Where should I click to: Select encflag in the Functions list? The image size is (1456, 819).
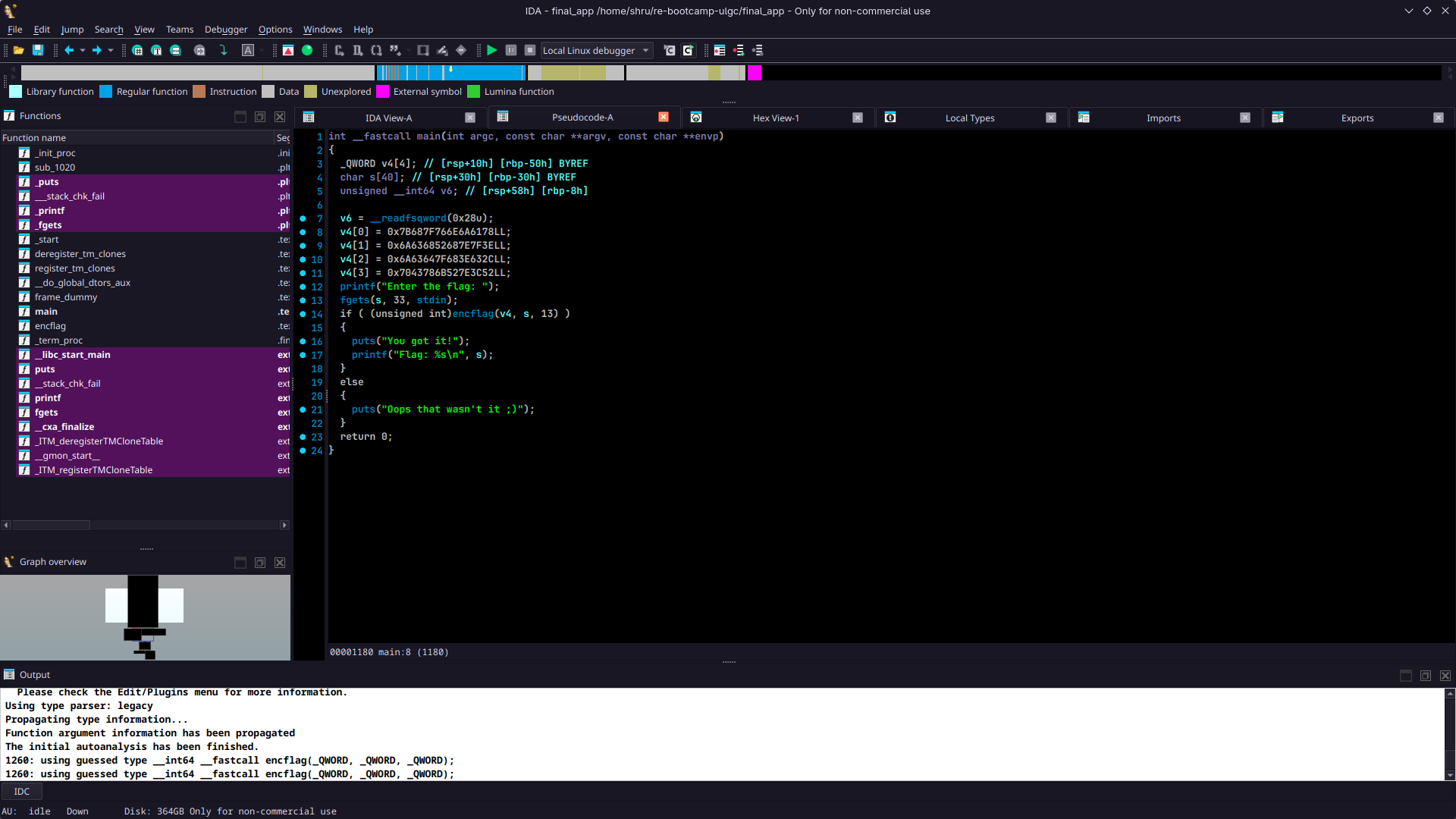click(x=50, y=326)
